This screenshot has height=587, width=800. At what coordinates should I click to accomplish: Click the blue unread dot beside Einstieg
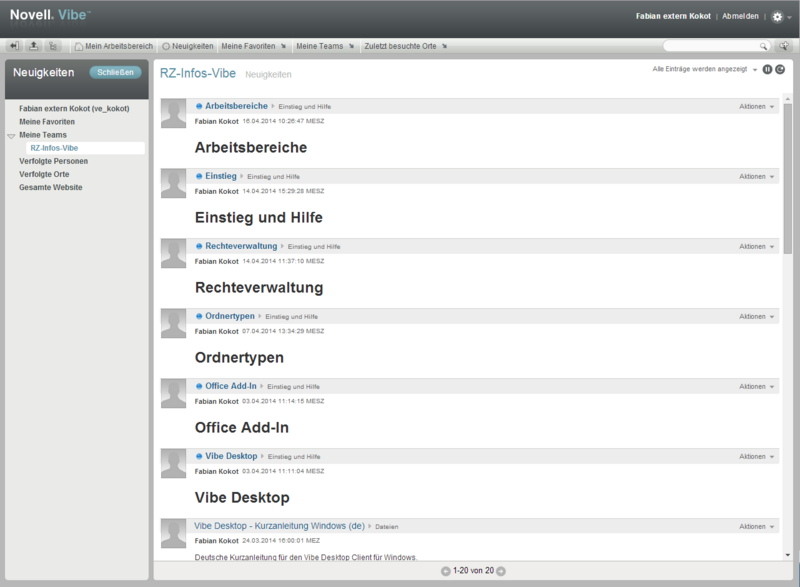(199, 176)
